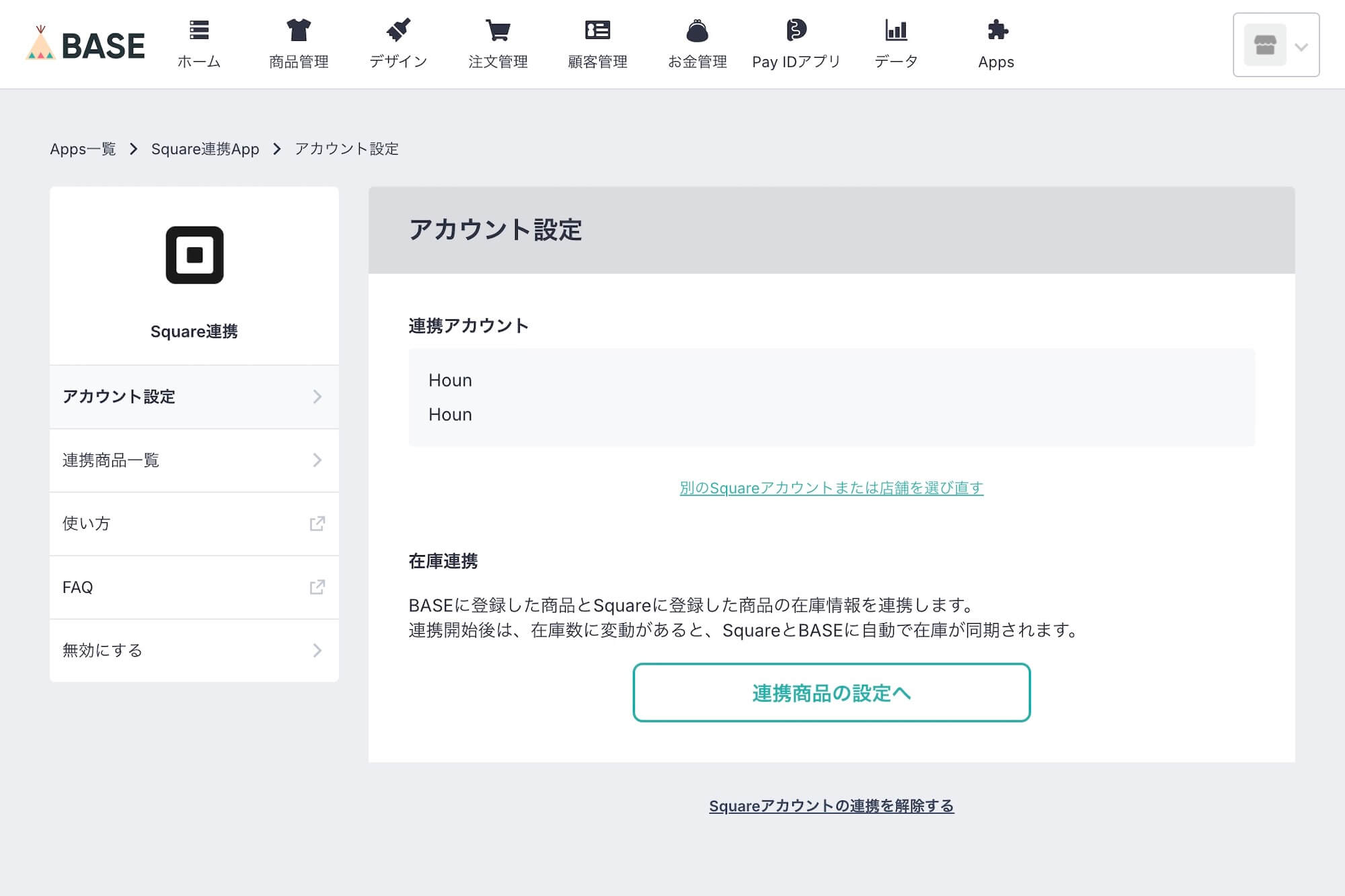The image size is (1345, 896).
Task: Click the BASE tent logo
Action: (85, 44)
